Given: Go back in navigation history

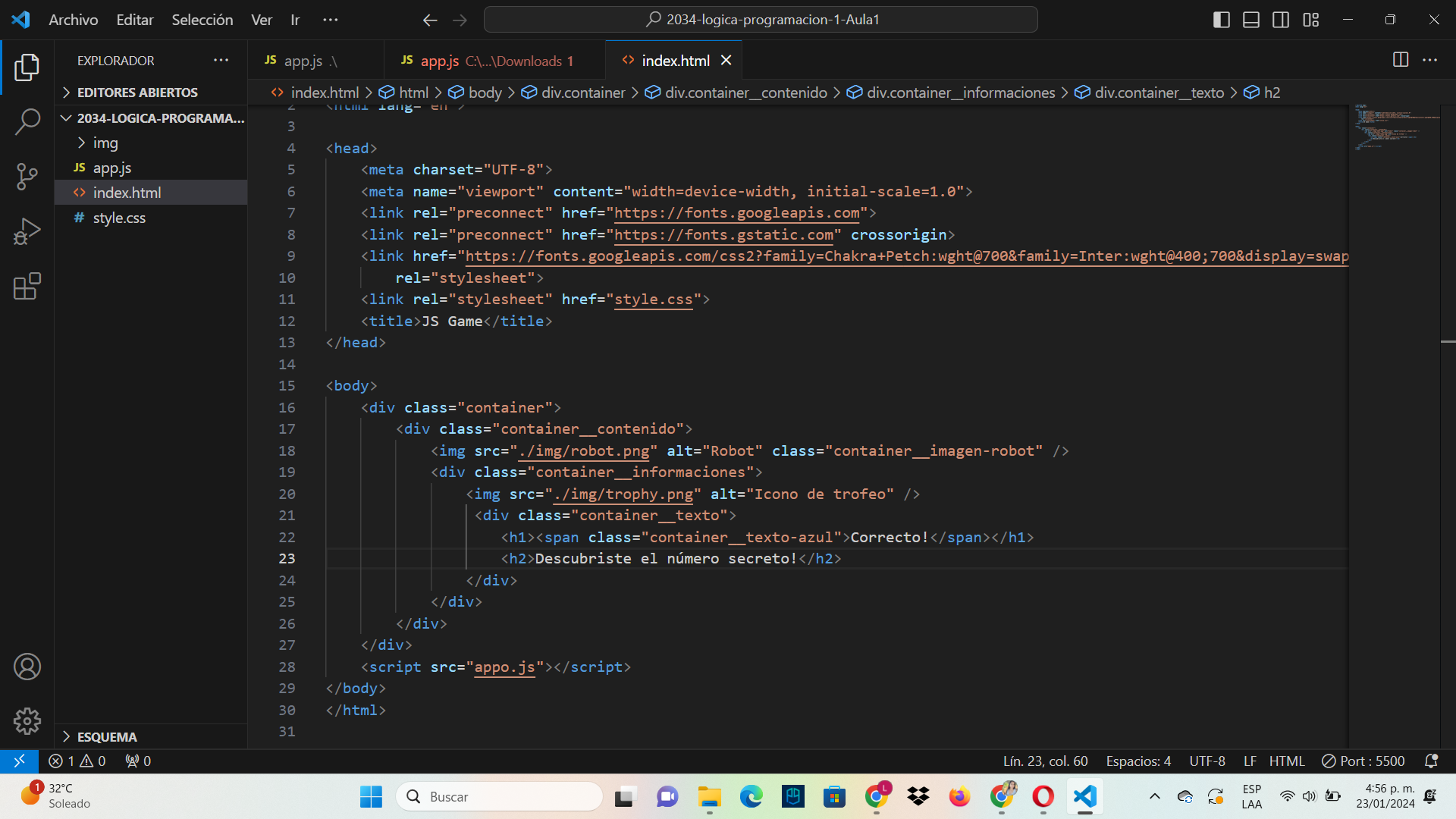Looking at the screenshot, I should click(430, 20).
